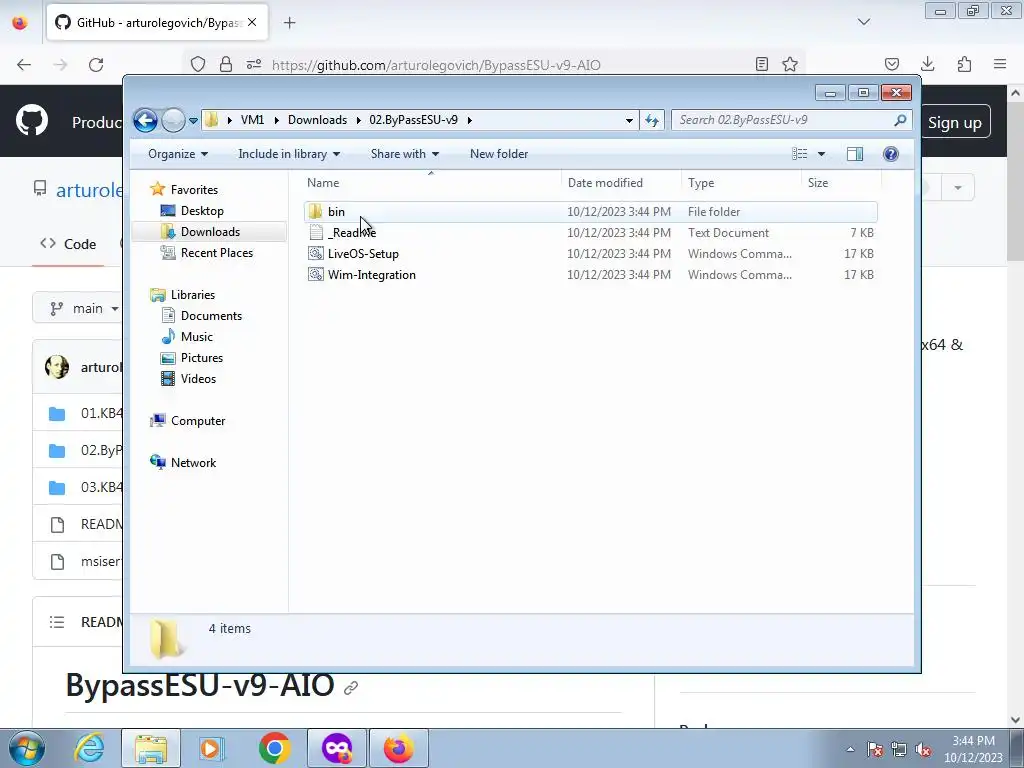The height and width of the screenshot is (768, 1024).
Task: Open Firefox Pocket save icon
Action: pyautogui.click(x=891, y=64)
